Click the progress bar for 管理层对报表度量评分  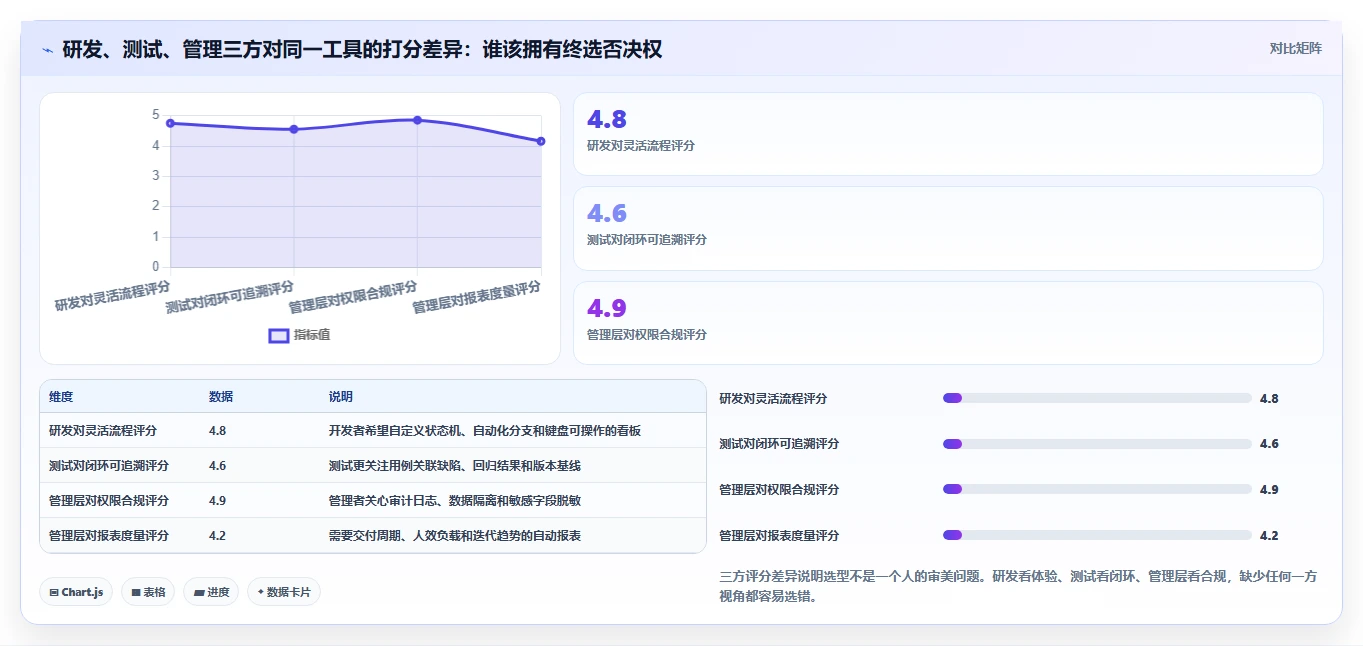tap(1097, 535)
